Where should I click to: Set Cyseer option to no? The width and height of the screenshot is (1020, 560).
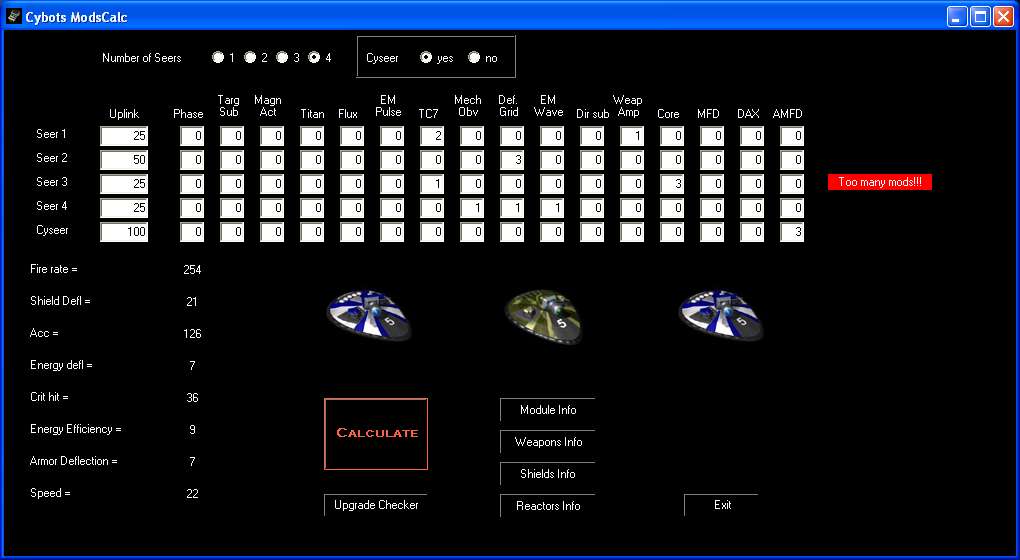point(474,58)
